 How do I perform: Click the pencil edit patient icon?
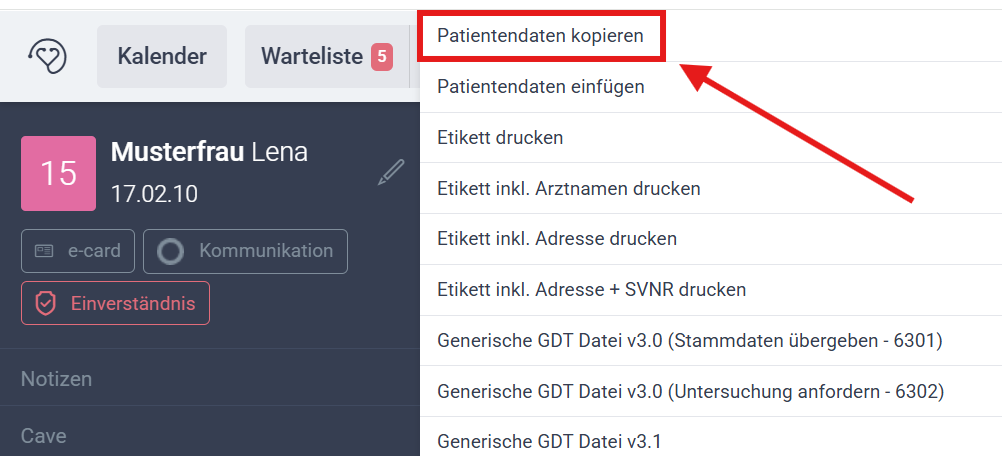click(391, 172)
